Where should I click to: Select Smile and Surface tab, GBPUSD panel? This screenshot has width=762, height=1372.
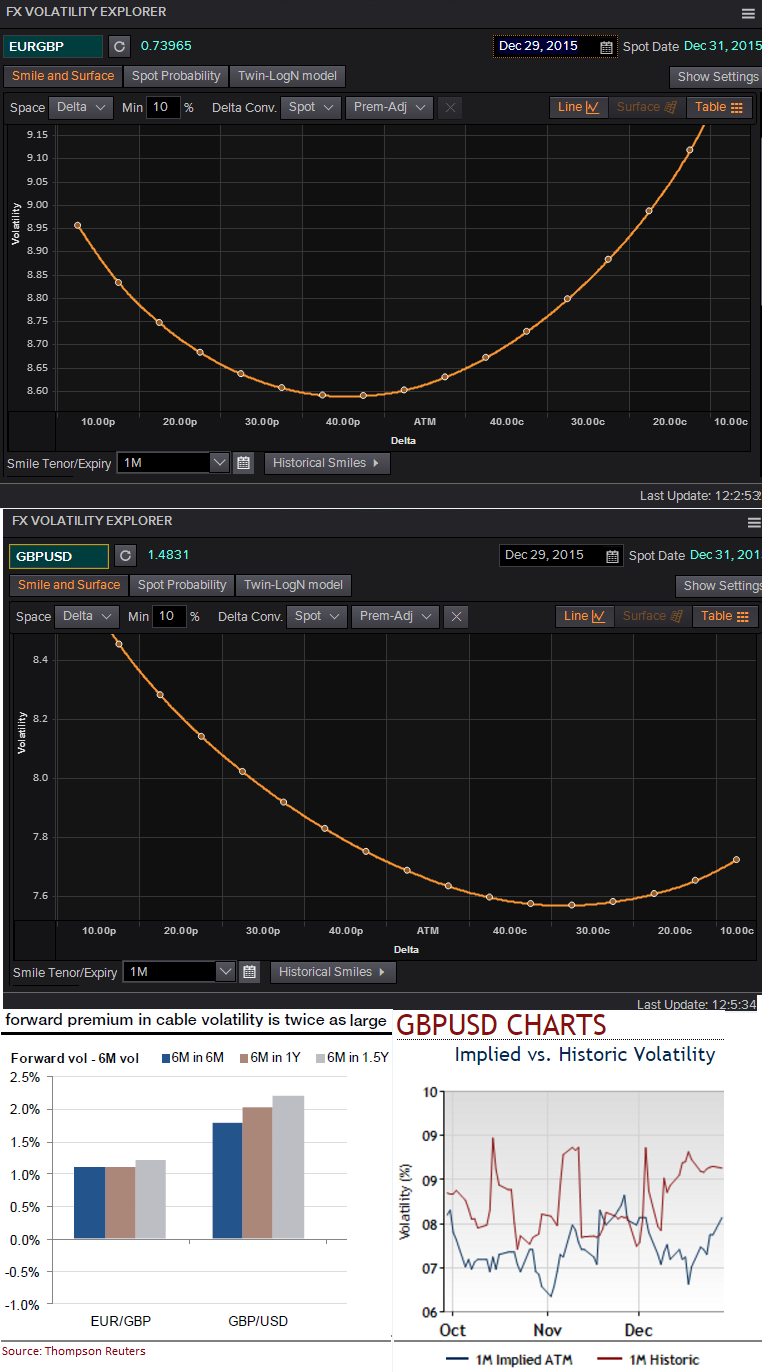click(x=69, y=585)
